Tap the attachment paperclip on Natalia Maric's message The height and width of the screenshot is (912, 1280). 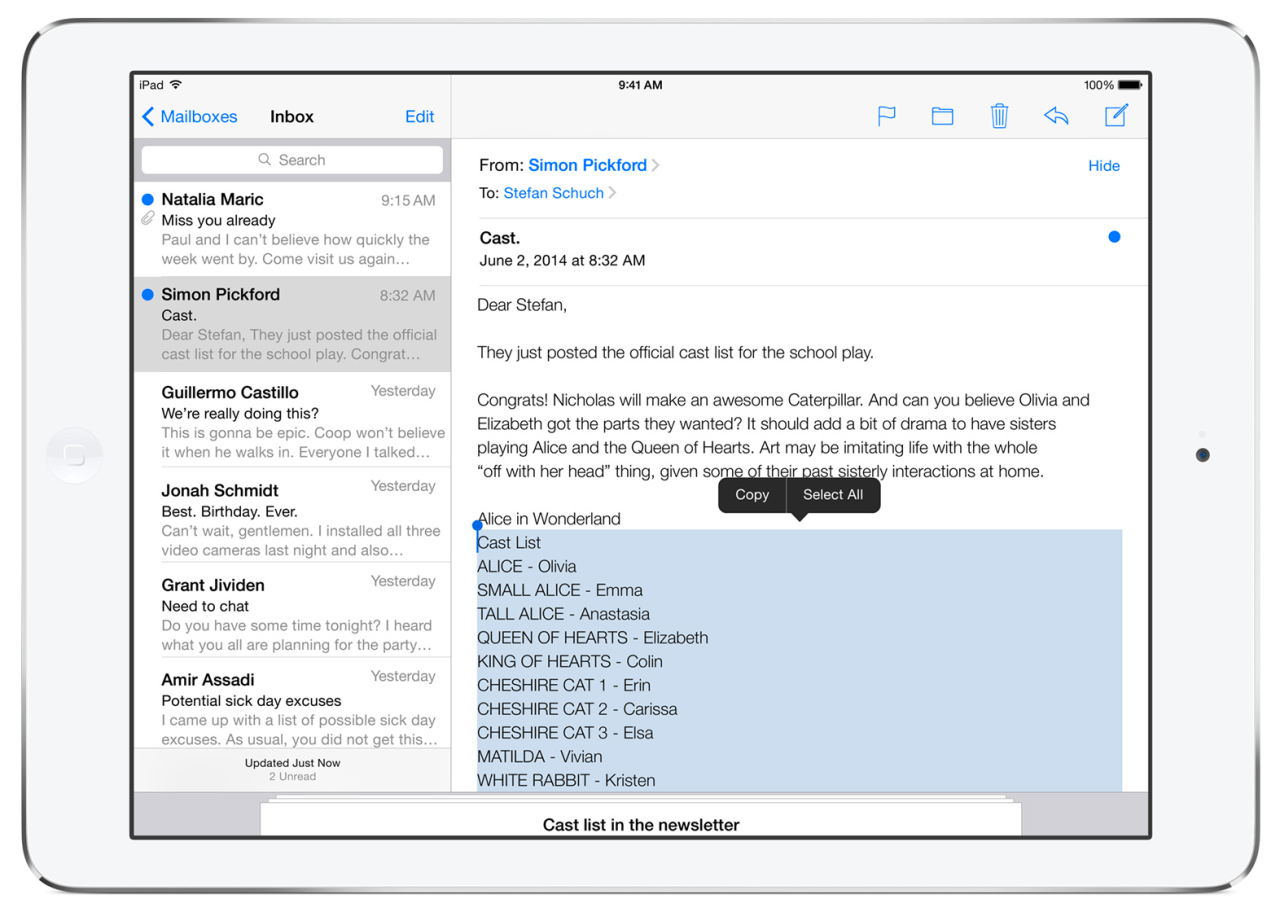(x=148, y=219)
